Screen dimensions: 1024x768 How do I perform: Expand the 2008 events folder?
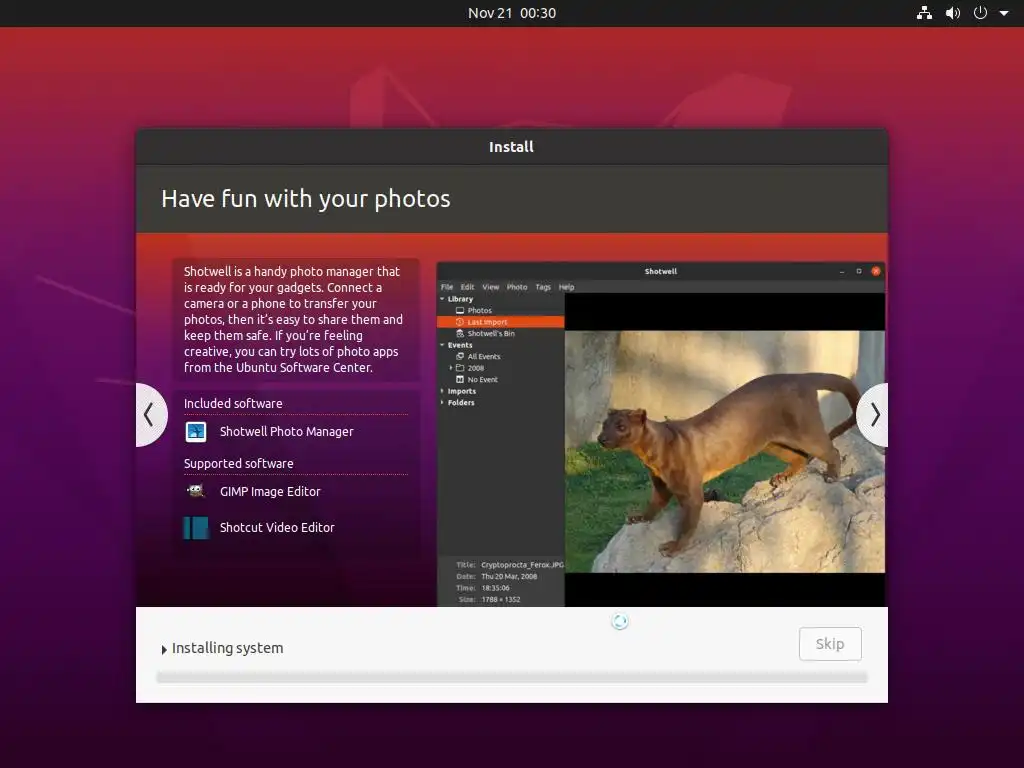[x=451, y=368]
